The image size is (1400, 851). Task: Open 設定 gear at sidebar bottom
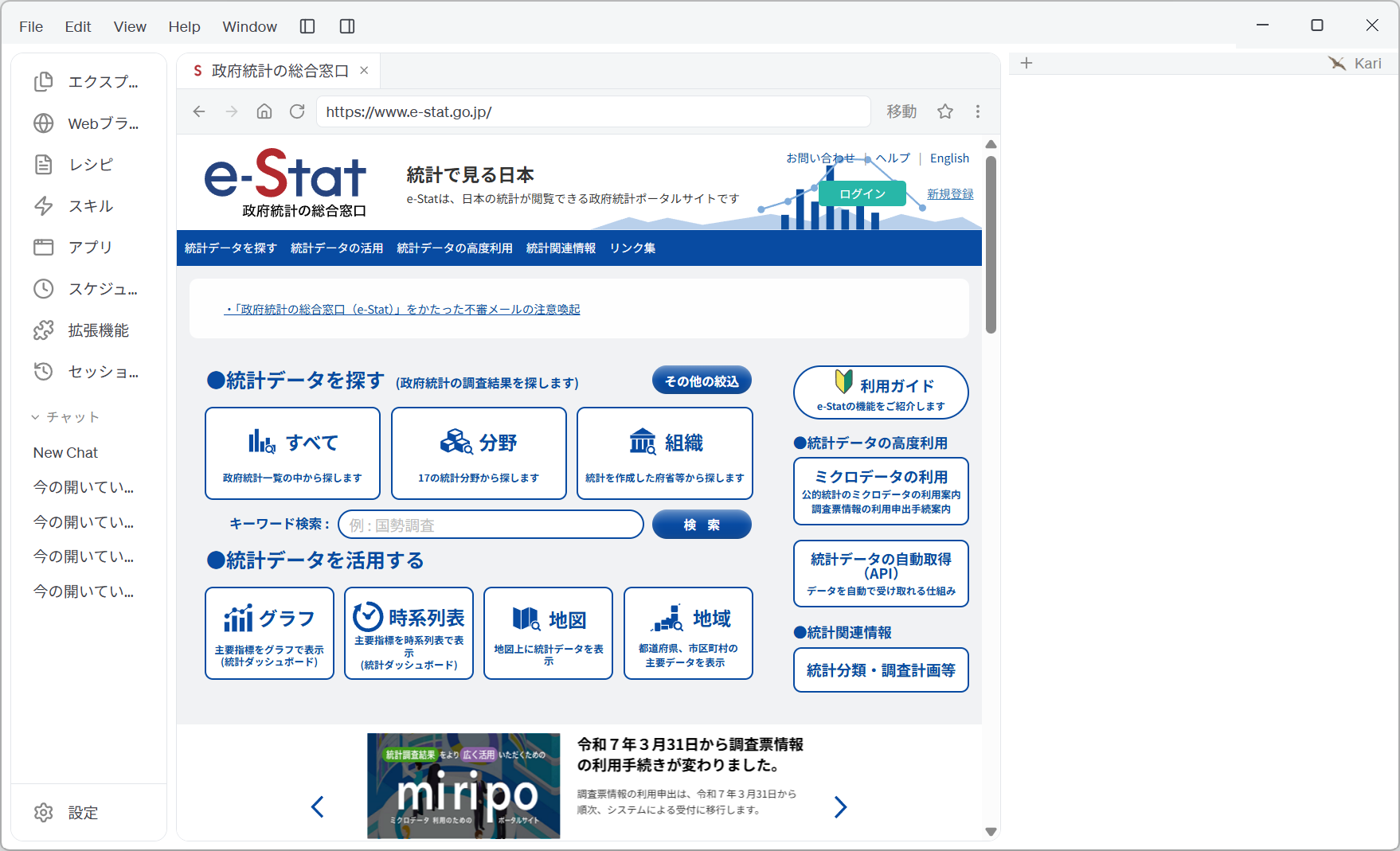tap(44, 813)
